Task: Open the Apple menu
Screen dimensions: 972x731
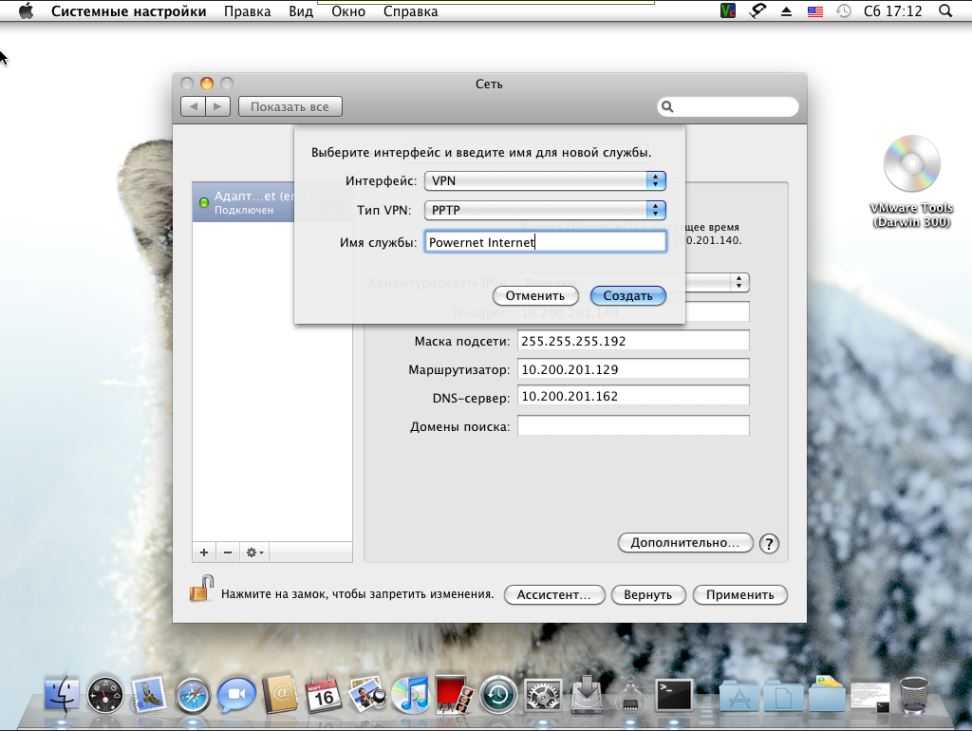Action: coord(25,11)
